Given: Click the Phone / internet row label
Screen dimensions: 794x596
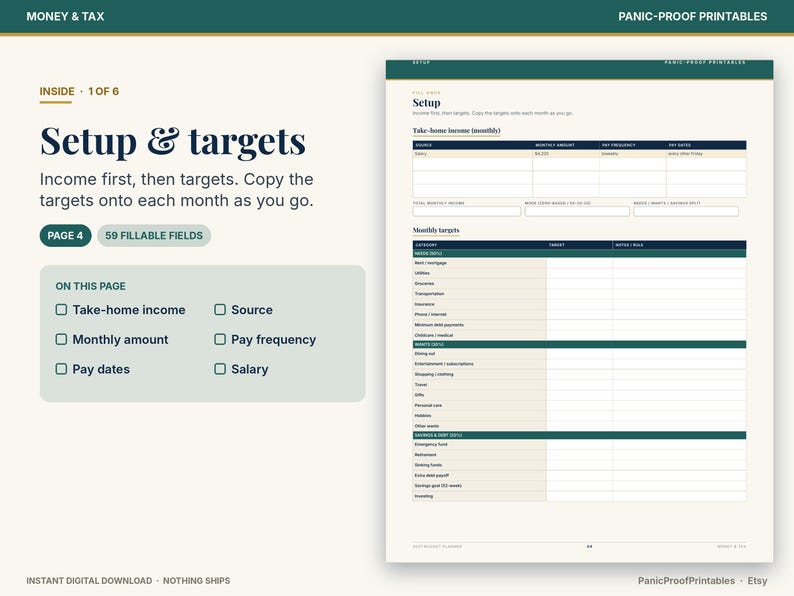Looking at the screenshot, I should 430,314.
